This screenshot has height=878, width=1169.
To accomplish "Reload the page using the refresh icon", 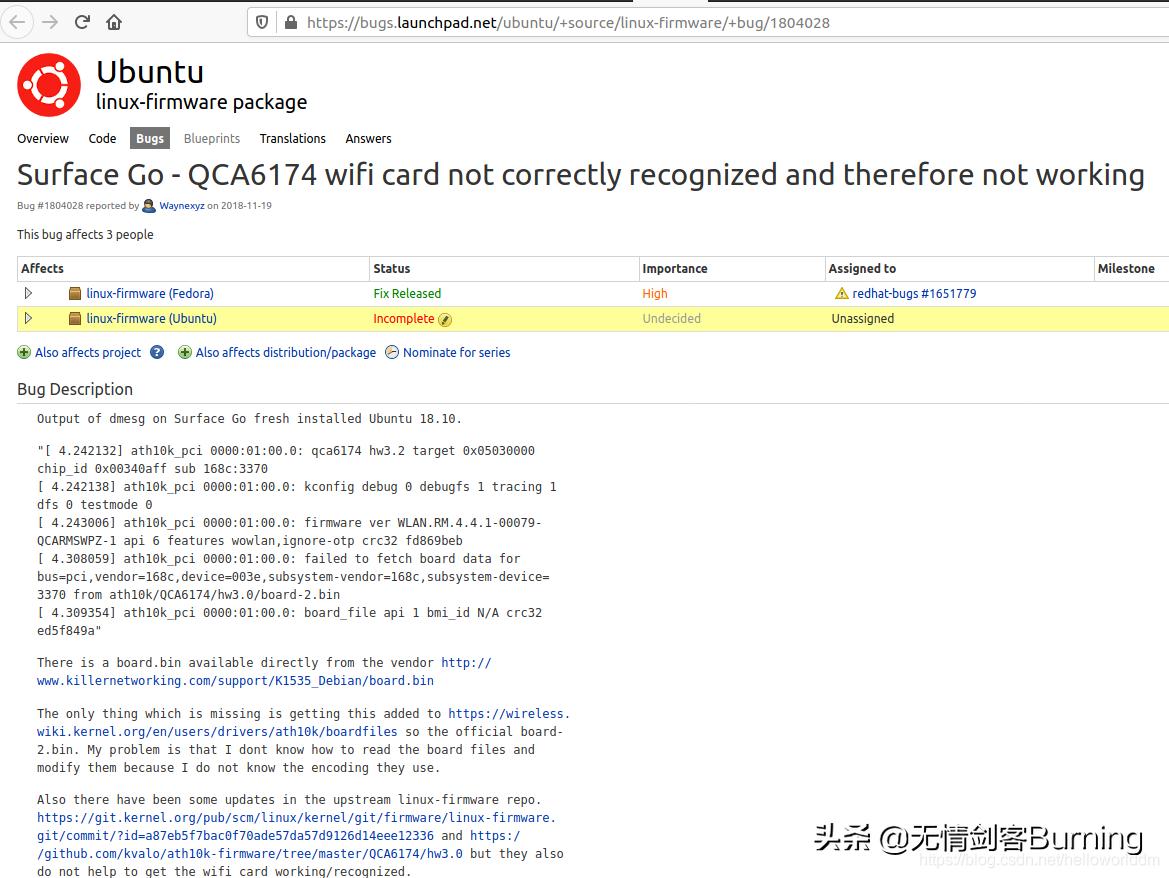I will tap(82, 22).
